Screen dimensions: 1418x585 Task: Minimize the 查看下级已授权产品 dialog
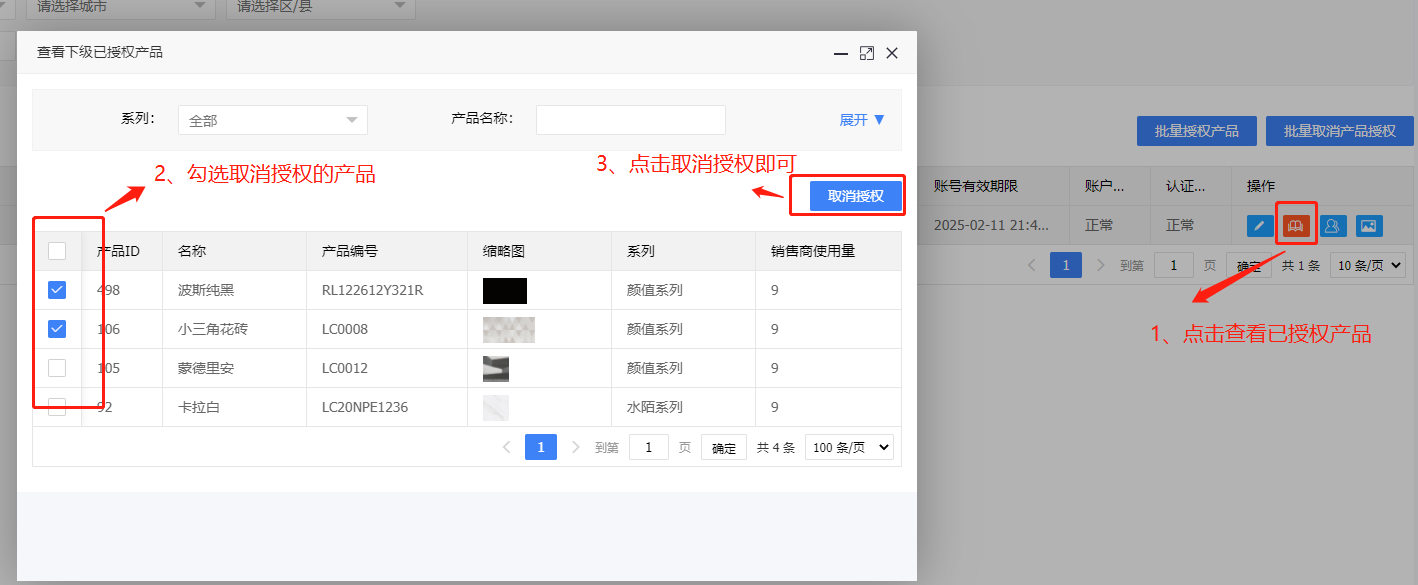842,53
